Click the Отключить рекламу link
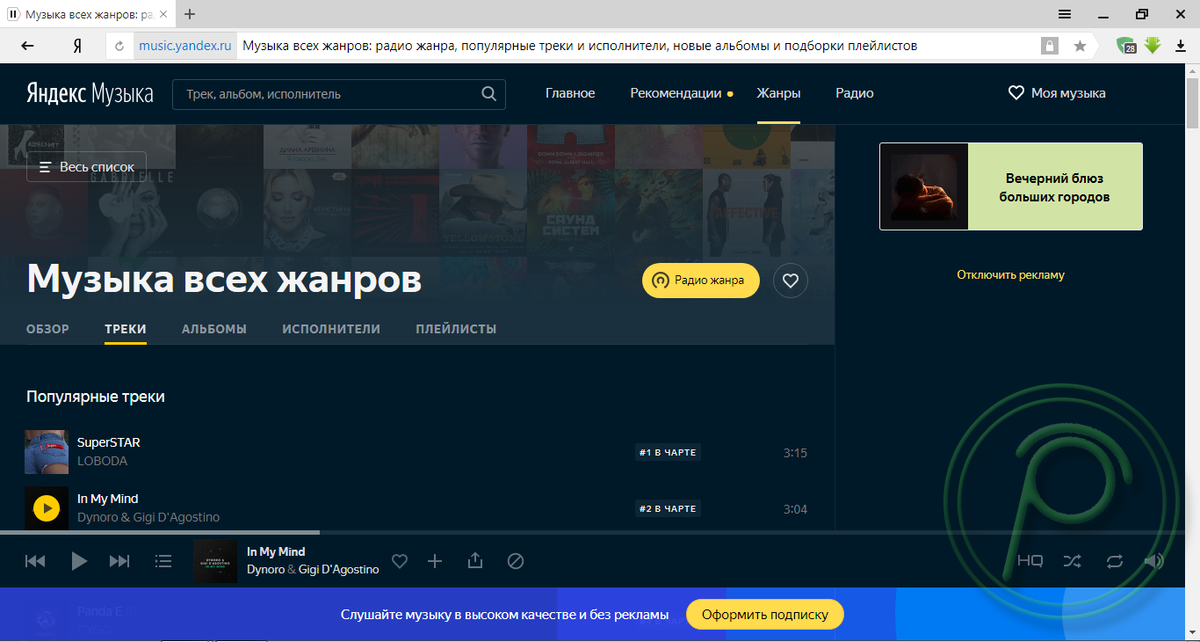1200x642 pixels. [1011, 275]
